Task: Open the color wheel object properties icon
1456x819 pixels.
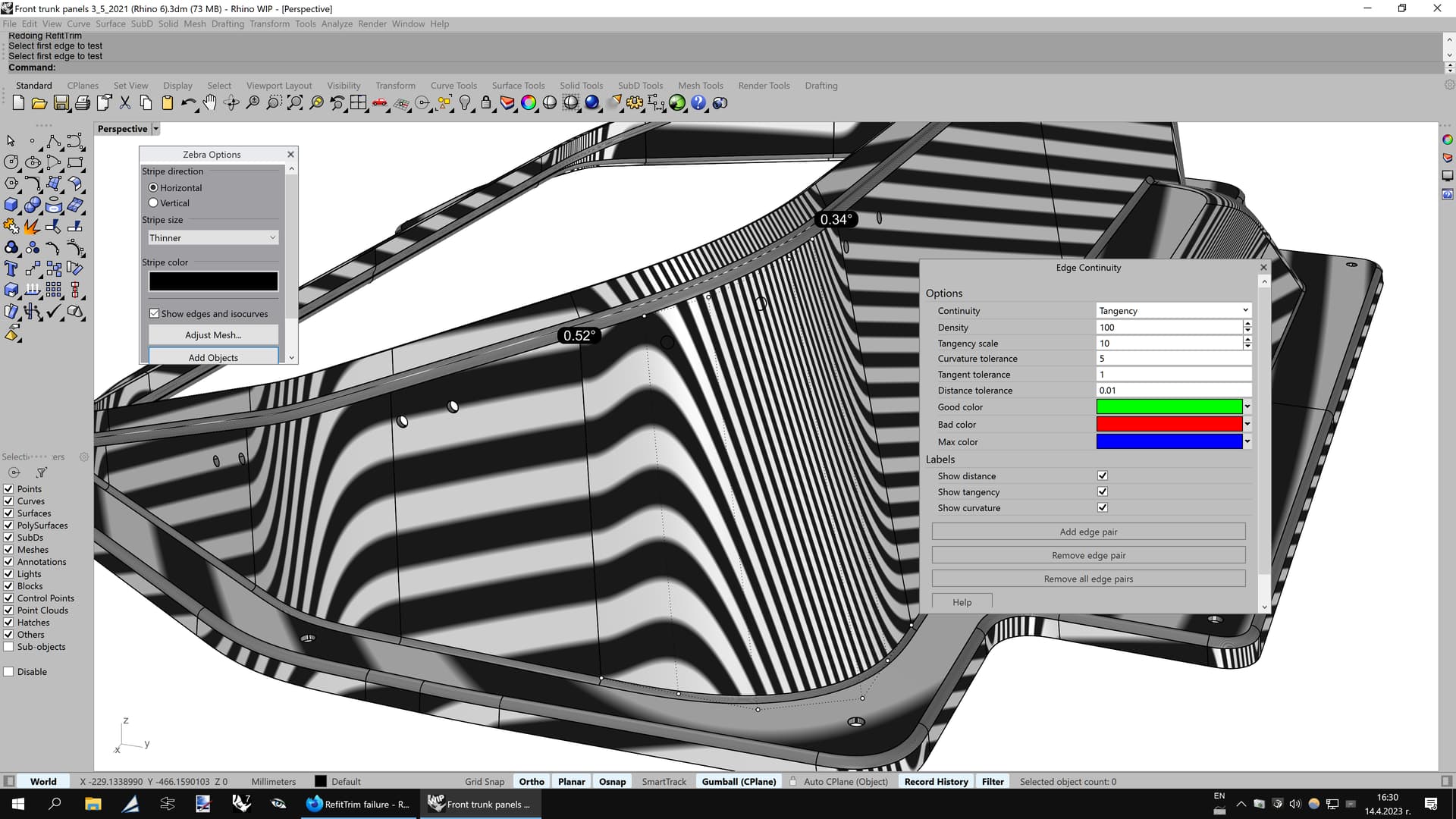Action: tap(529, 102)
